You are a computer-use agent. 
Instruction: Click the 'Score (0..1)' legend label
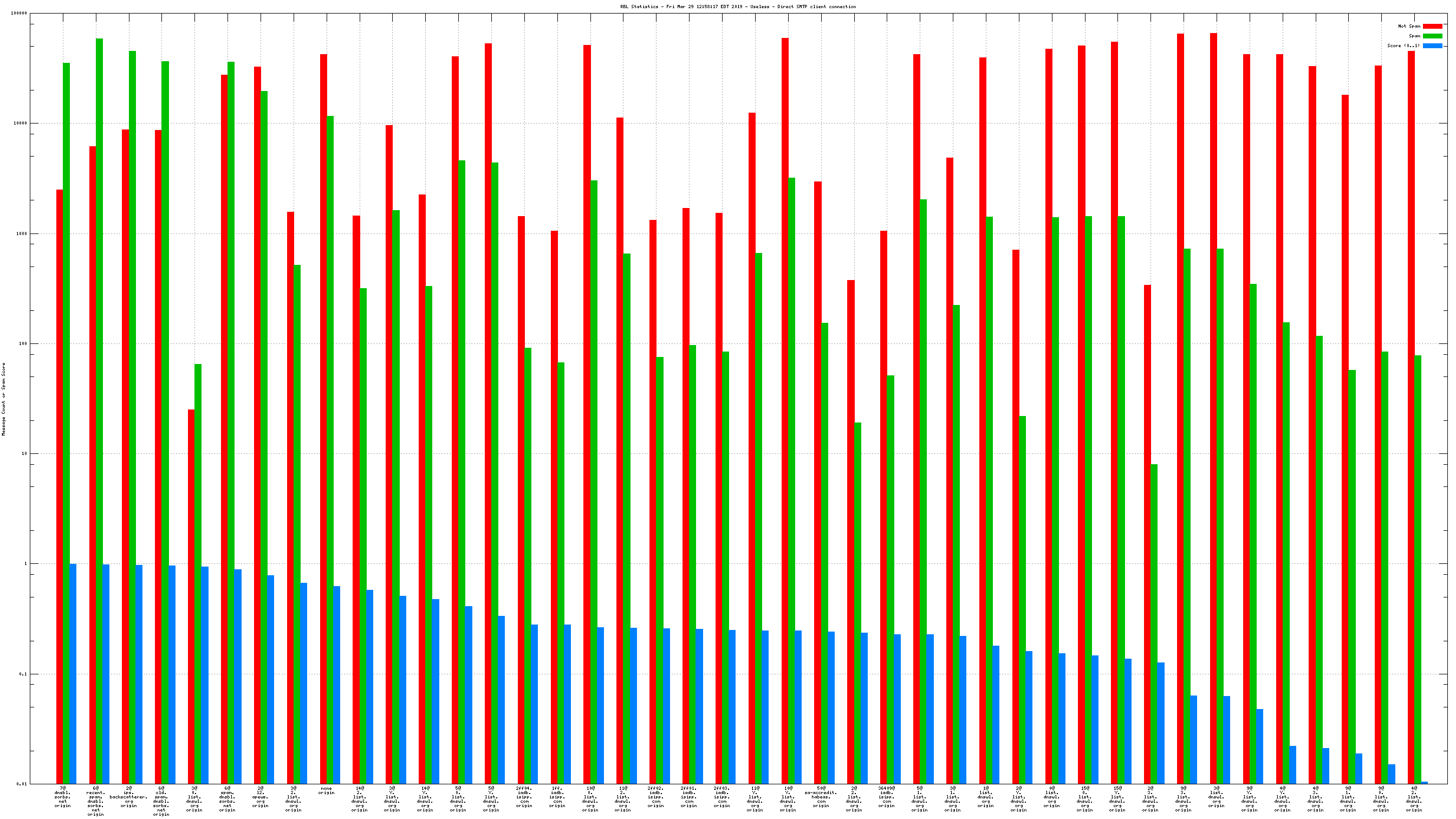pos(1403,46)
